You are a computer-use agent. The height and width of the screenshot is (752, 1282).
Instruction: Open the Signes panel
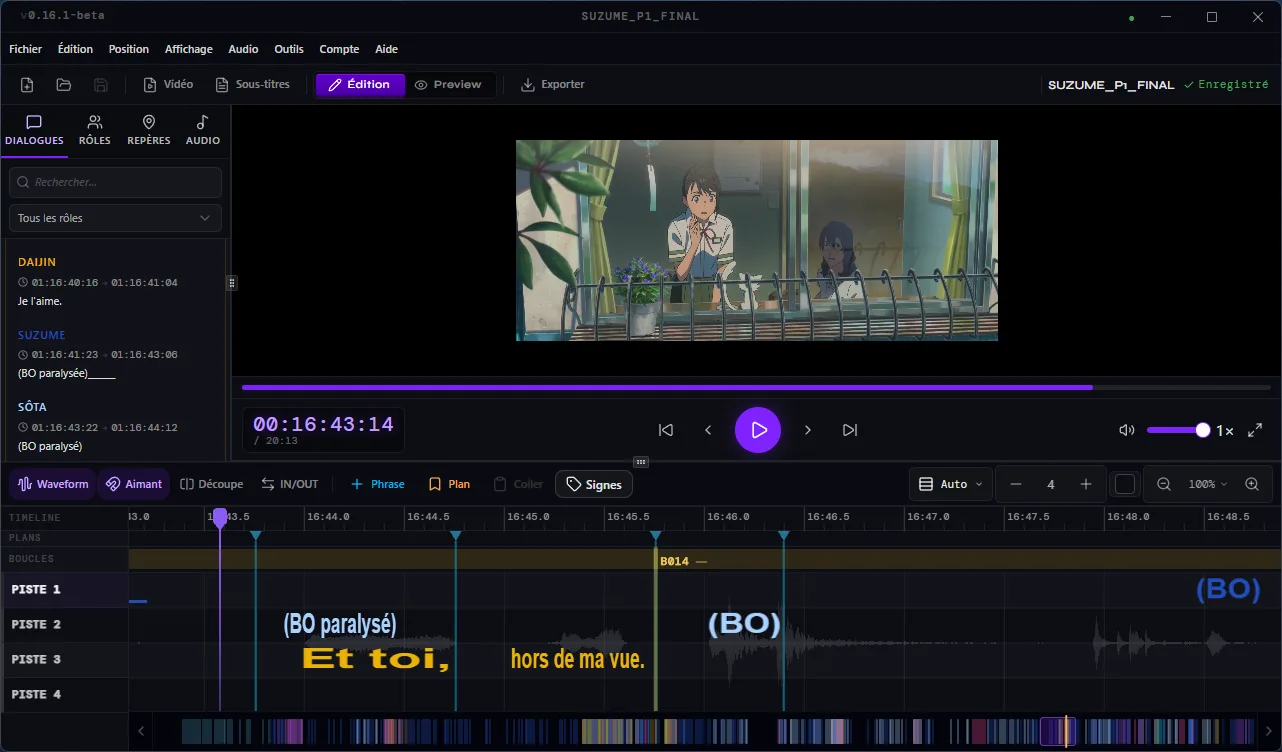tap(594, 484)
